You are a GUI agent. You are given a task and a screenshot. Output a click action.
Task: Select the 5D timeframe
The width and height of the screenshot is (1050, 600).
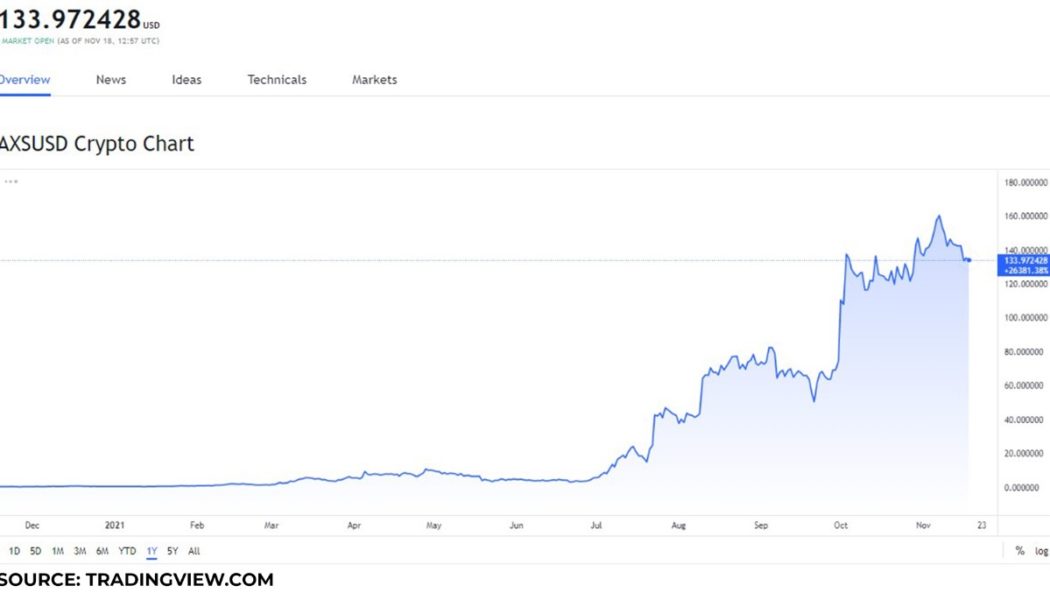[34, 551]
